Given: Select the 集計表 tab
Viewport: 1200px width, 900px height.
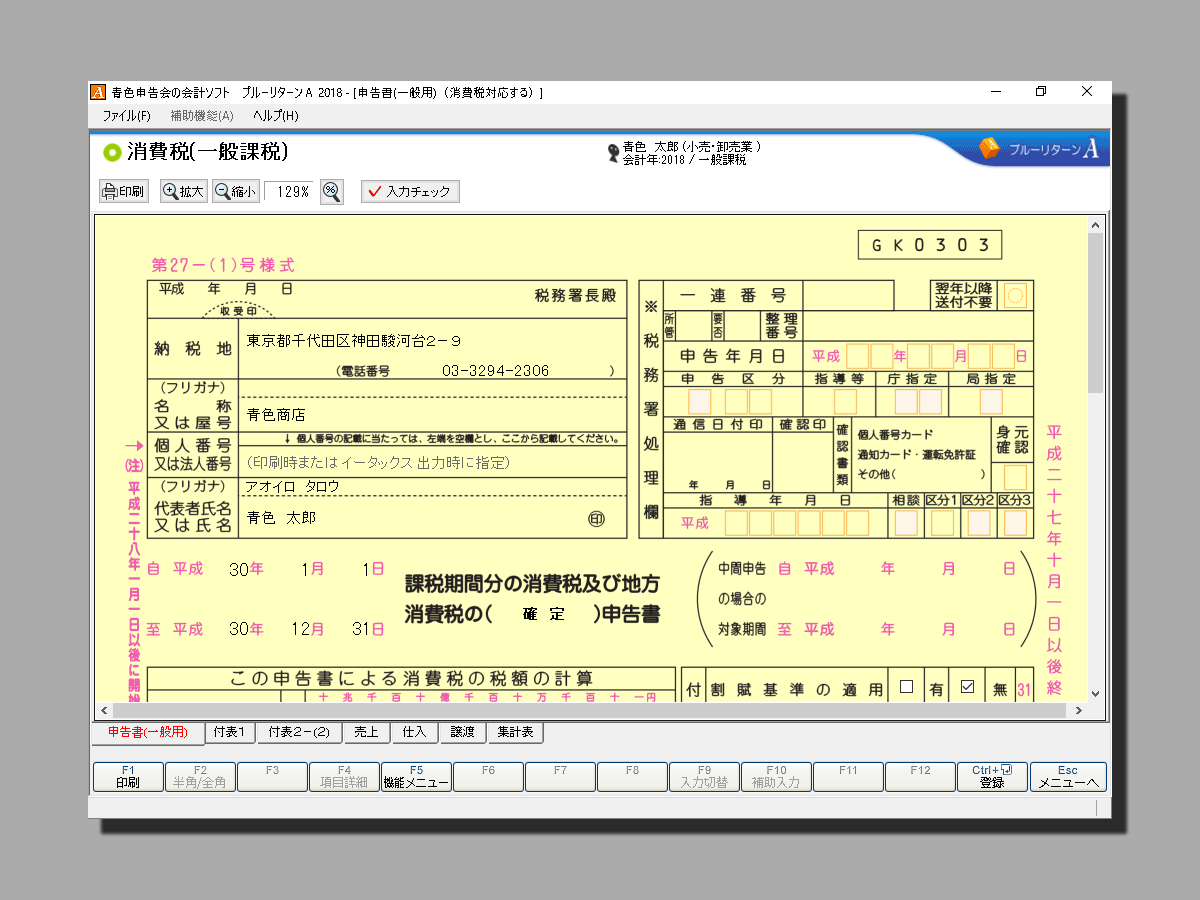Looking at the screenshot, I should pos(515,732).
